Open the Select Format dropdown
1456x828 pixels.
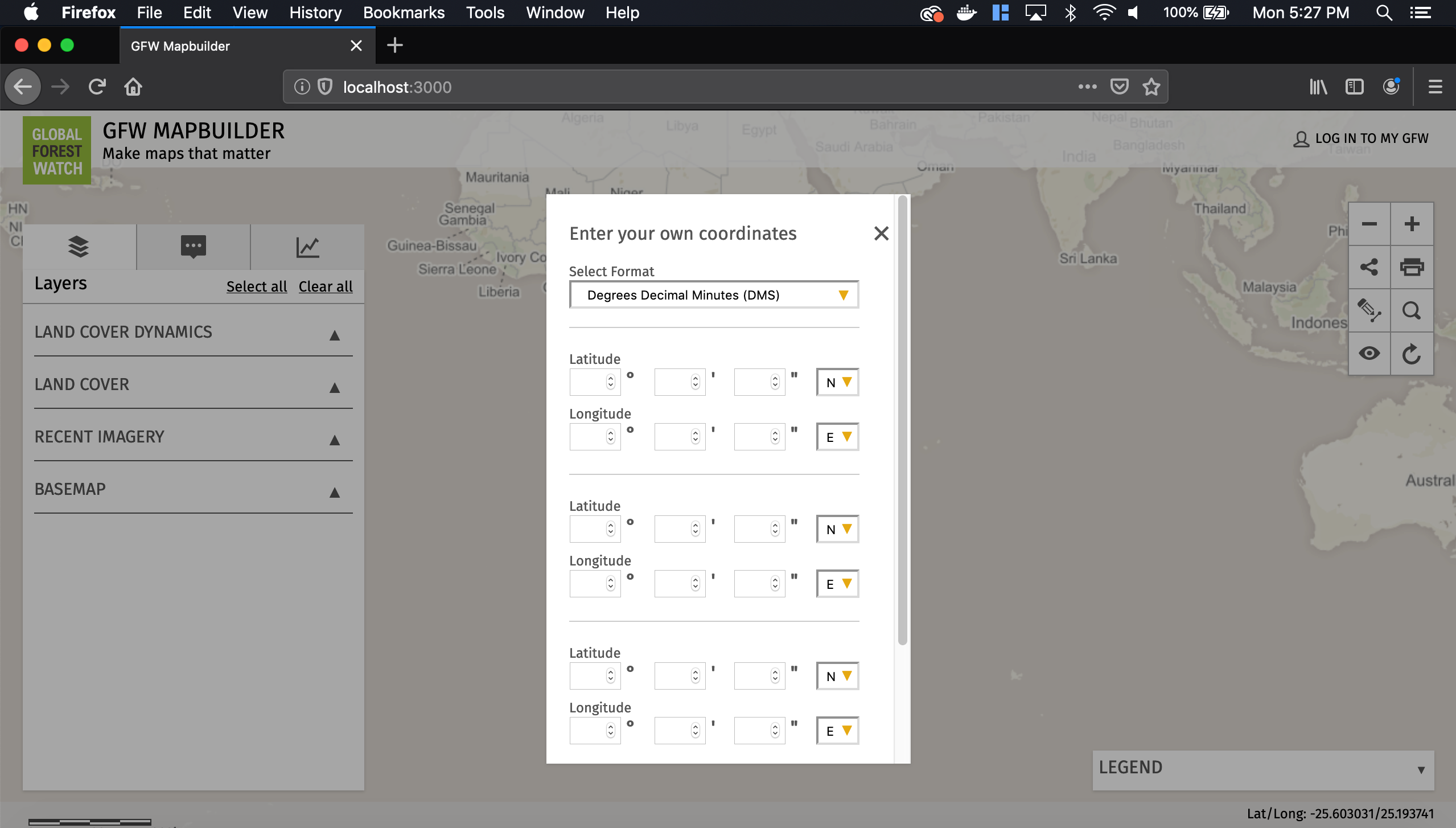click(713, 294)
